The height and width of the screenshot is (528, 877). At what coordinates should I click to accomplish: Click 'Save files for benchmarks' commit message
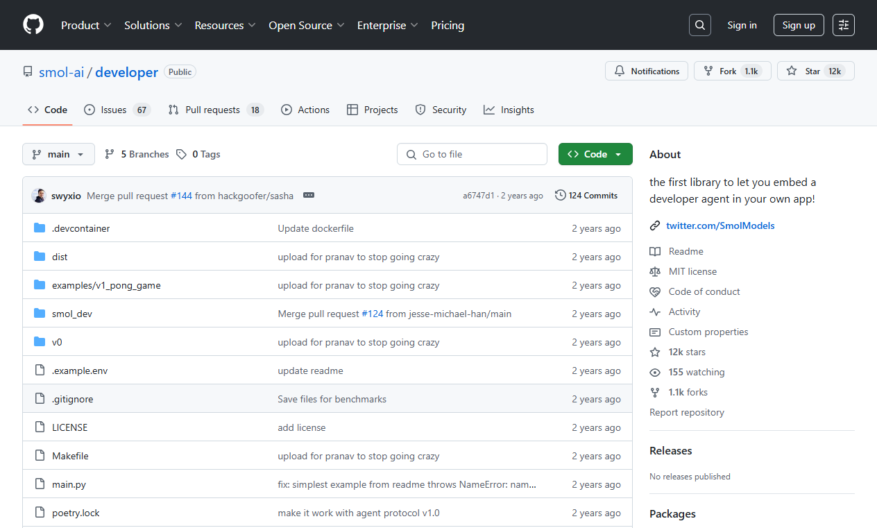(332, 399)
